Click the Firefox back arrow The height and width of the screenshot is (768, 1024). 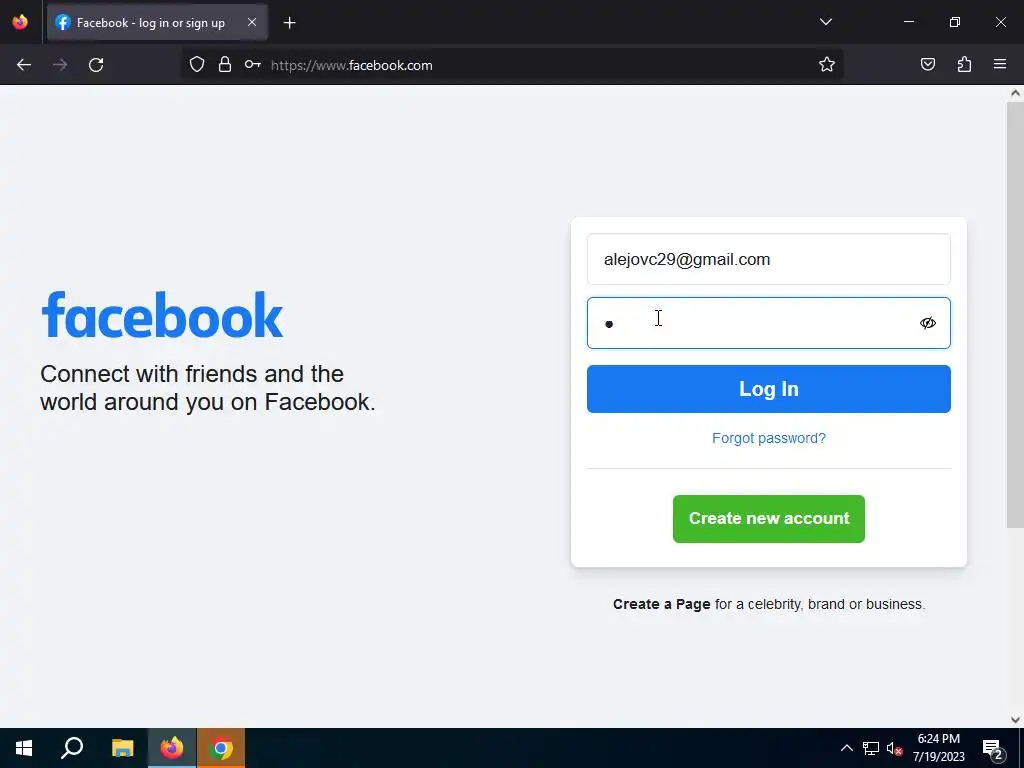pyautogui.click(x=24, y=65)
